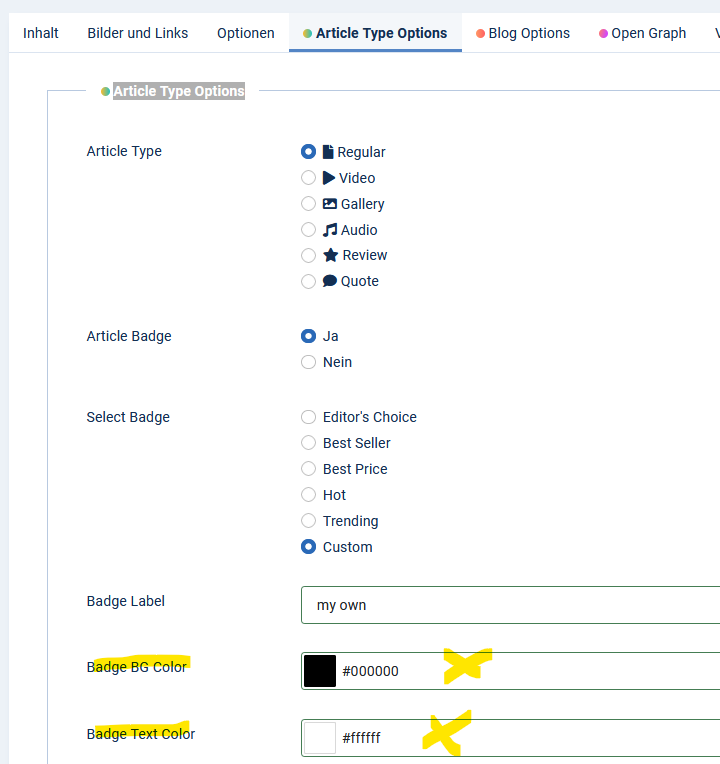This screenshot has width=720, height=764.
Task: Click the Badge Label text field
Action: (511, 605)
